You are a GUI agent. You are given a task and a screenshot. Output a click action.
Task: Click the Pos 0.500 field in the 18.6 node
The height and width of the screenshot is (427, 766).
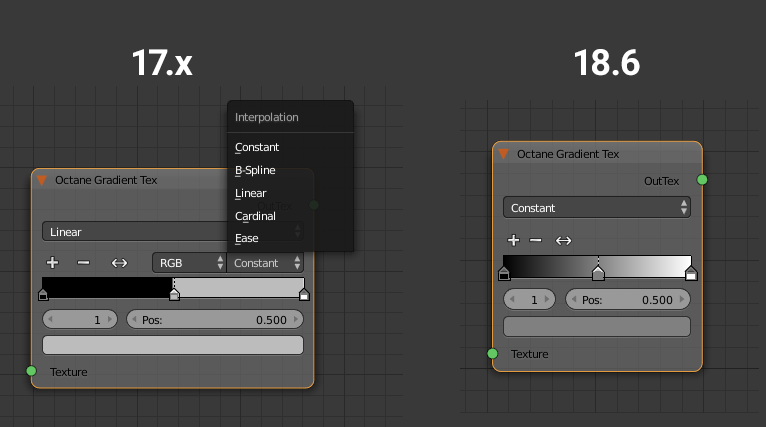click(x=628, y=299)
